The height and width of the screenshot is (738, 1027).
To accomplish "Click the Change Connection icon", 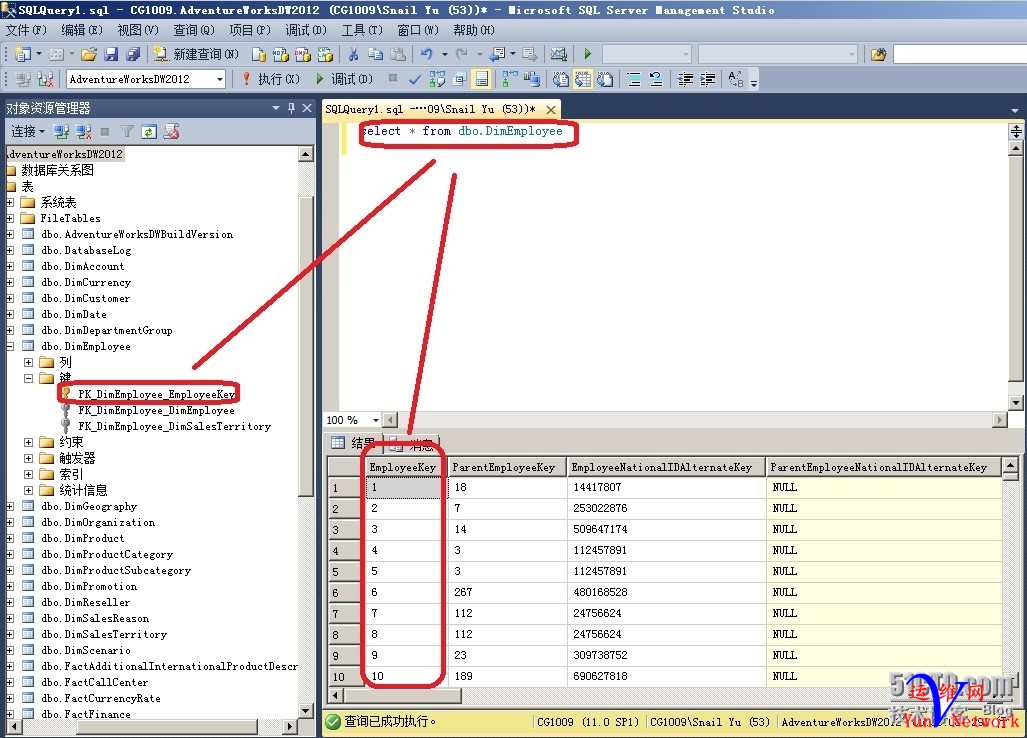I will point(45,79).
